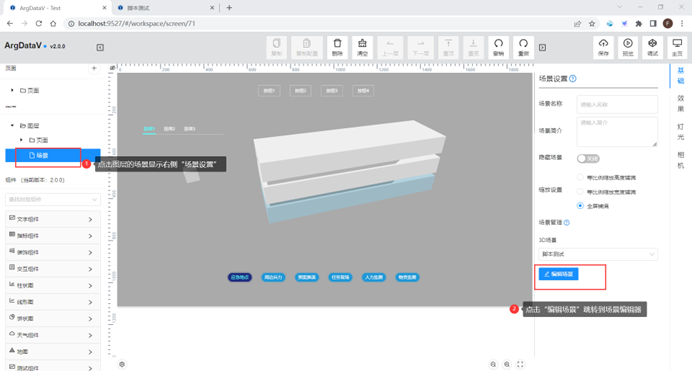
Task: Click the blue 编辑场景 button
Action: click(558, 274)
